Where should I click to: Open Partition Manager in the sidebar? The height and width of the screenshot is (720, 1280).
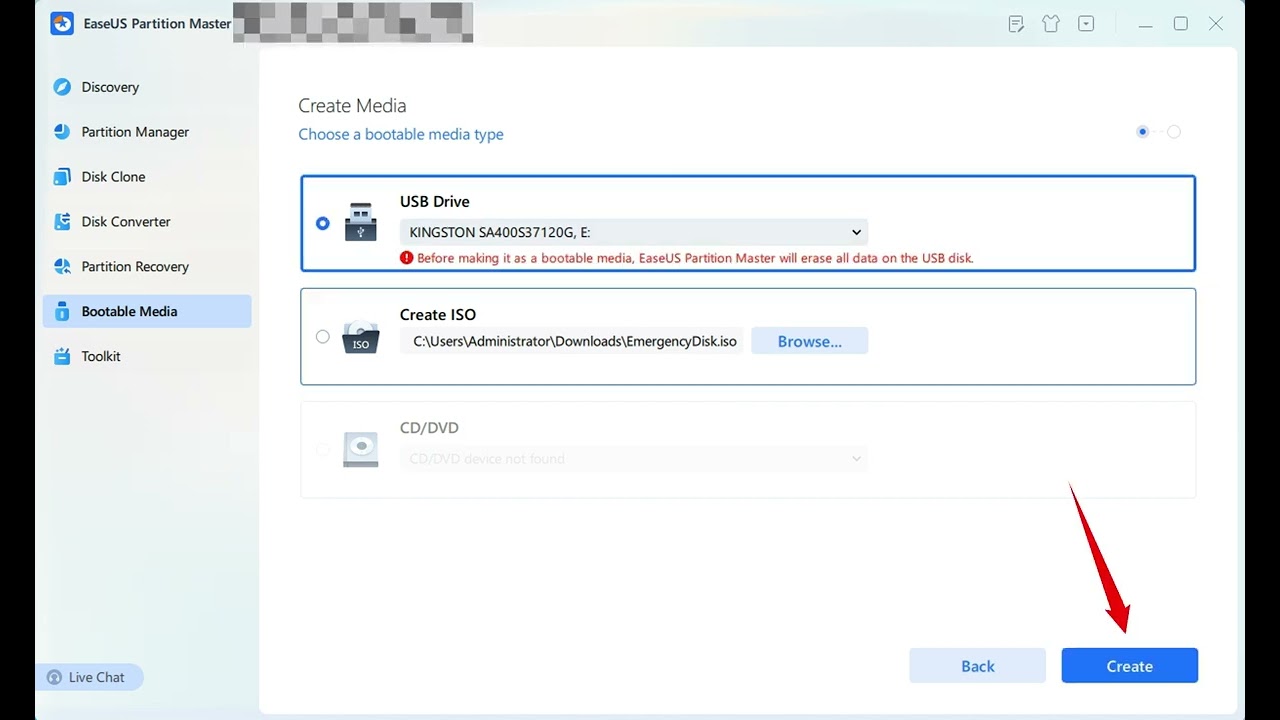pos(147,132)
